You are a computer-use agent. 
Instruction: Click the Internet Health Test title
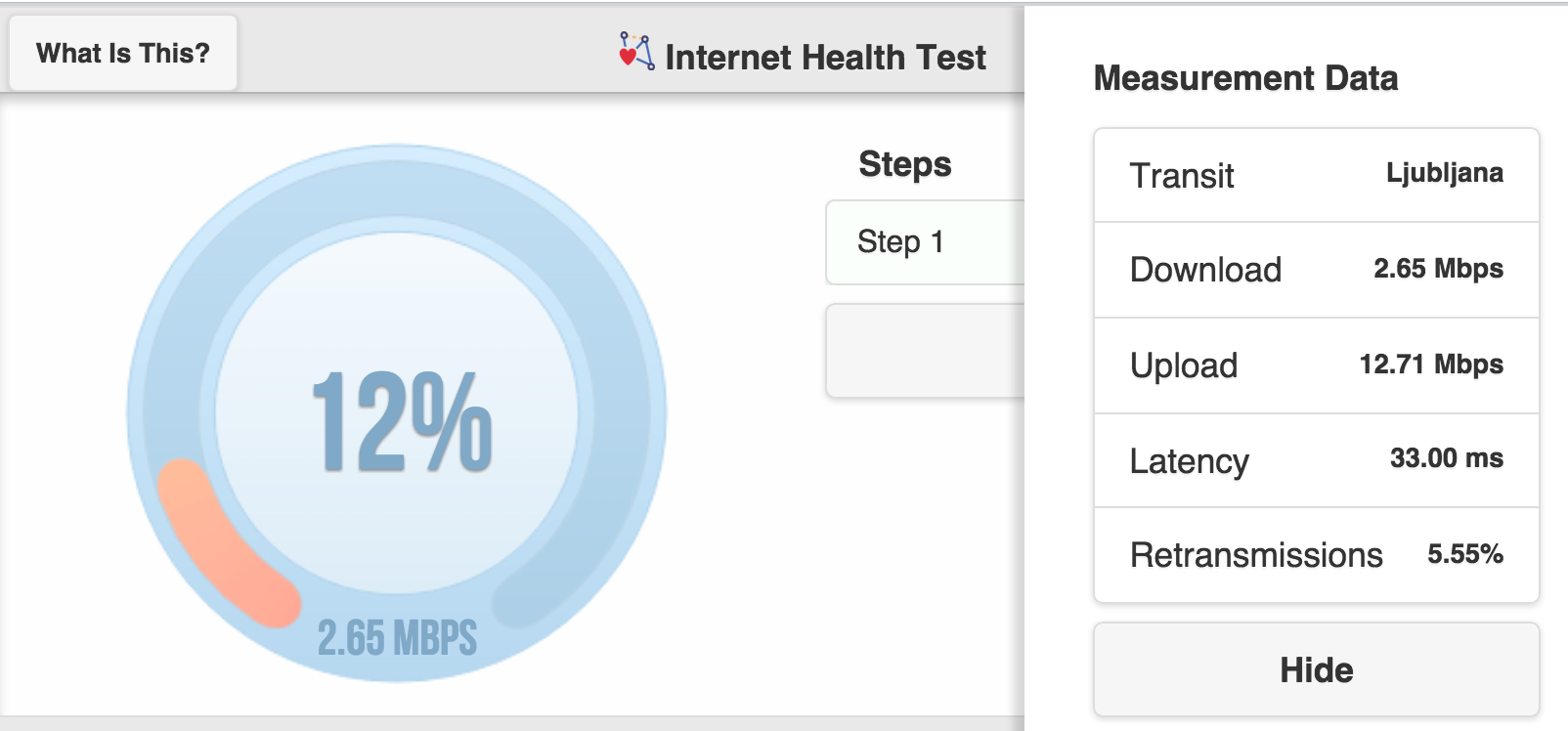pos(825,58)
